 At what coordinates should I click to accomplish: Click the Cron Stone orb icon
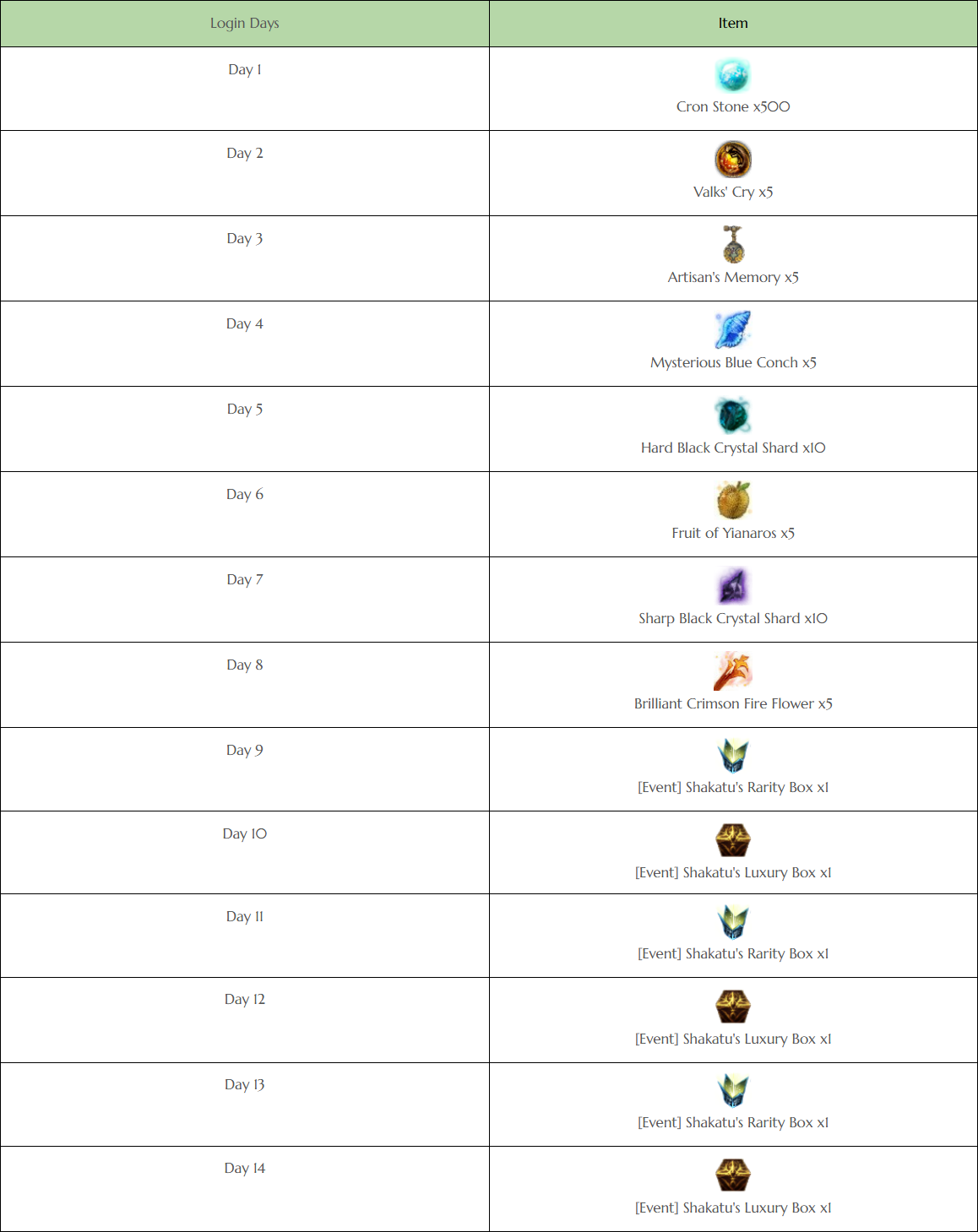(x=732, y=75)
